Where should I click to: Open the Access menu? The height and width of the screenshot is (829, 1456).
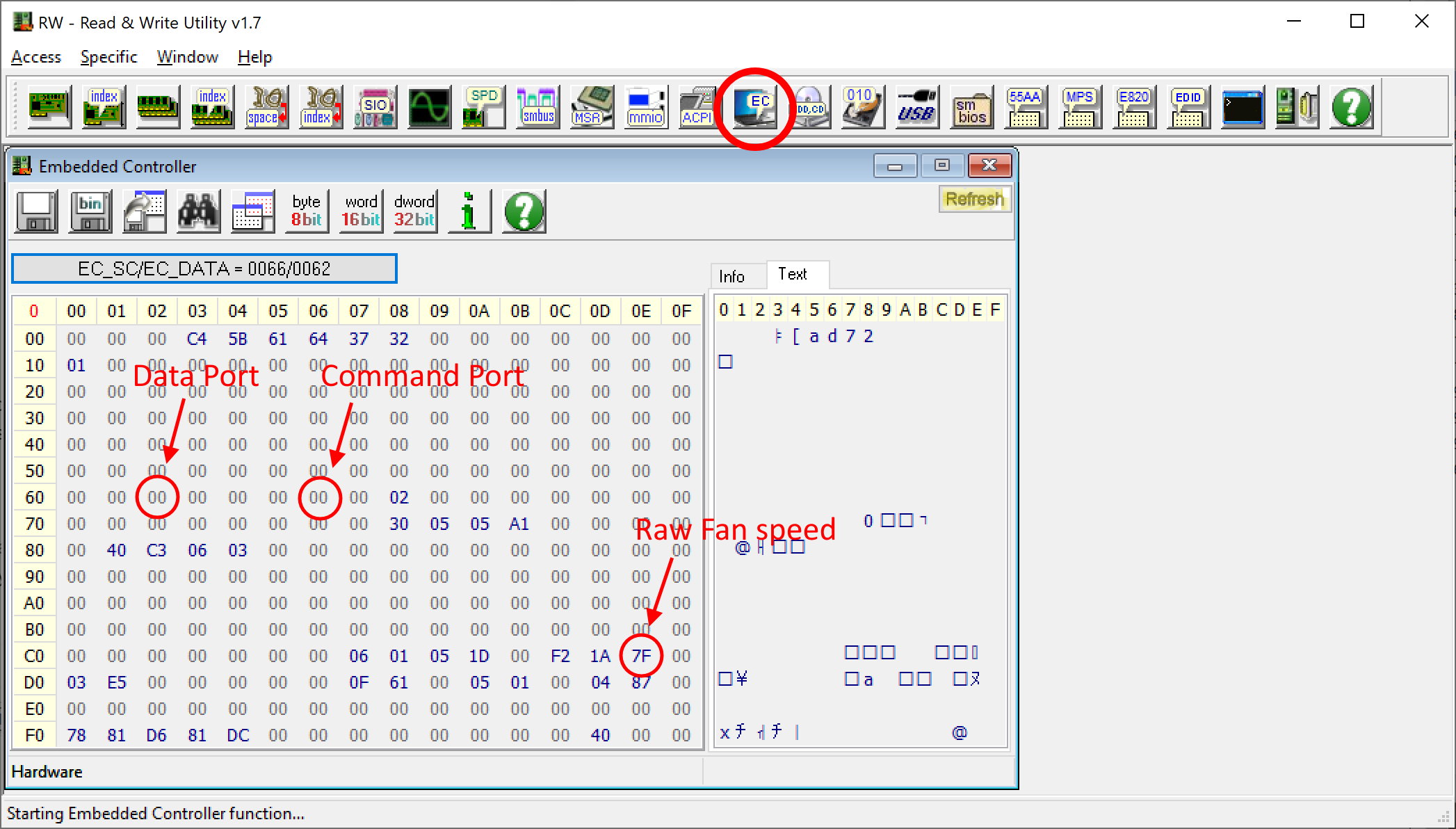(x=36, y=57)
